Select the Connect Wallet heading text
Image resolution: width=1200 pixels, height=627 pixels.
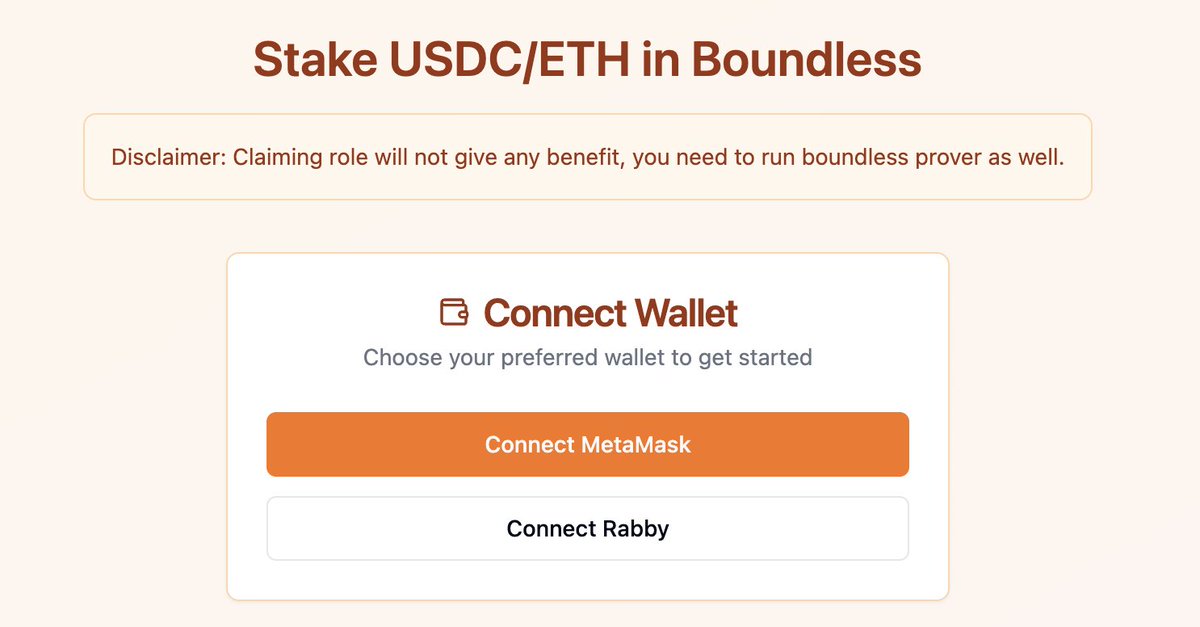pos(611,313)
